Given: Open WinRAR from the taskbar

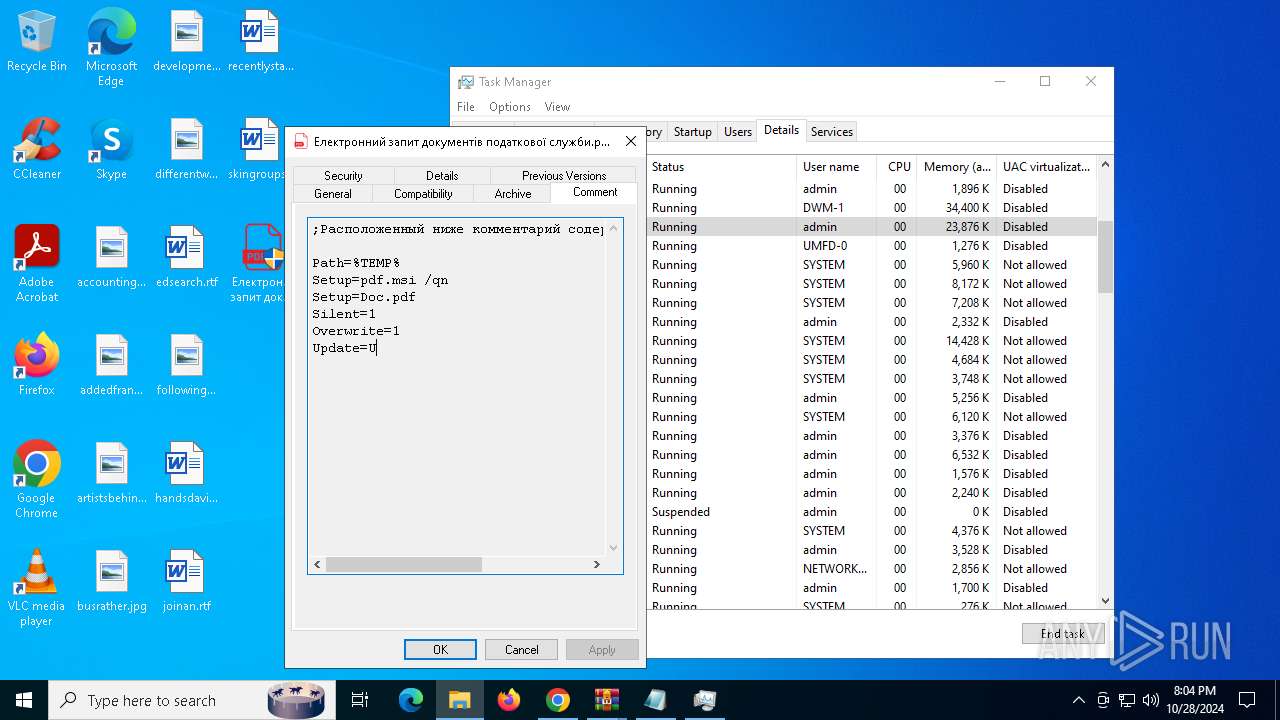Looking at the screenshot, I should tap(607, 700).
